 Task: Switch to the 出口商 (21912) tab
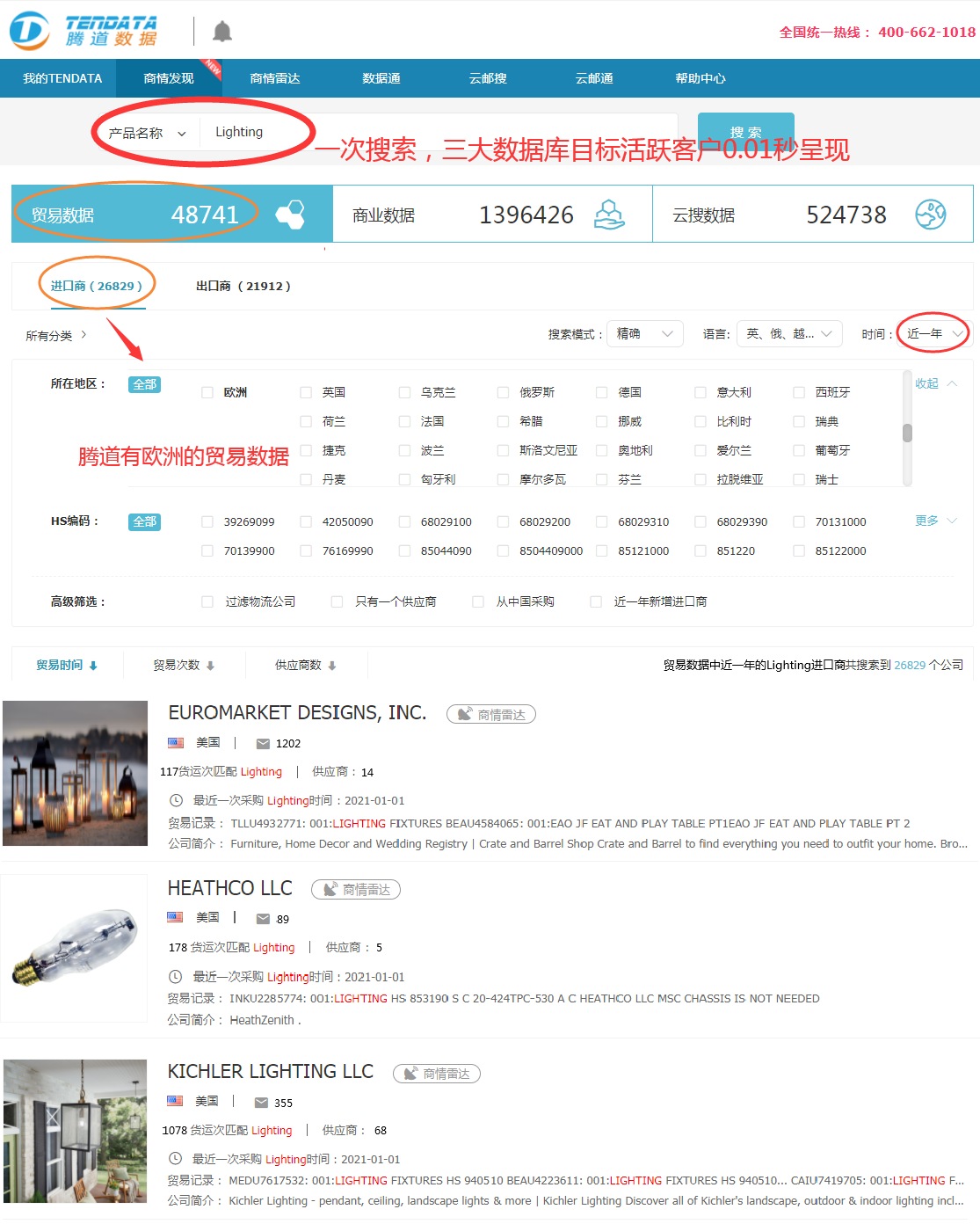(x=243, y=287)
